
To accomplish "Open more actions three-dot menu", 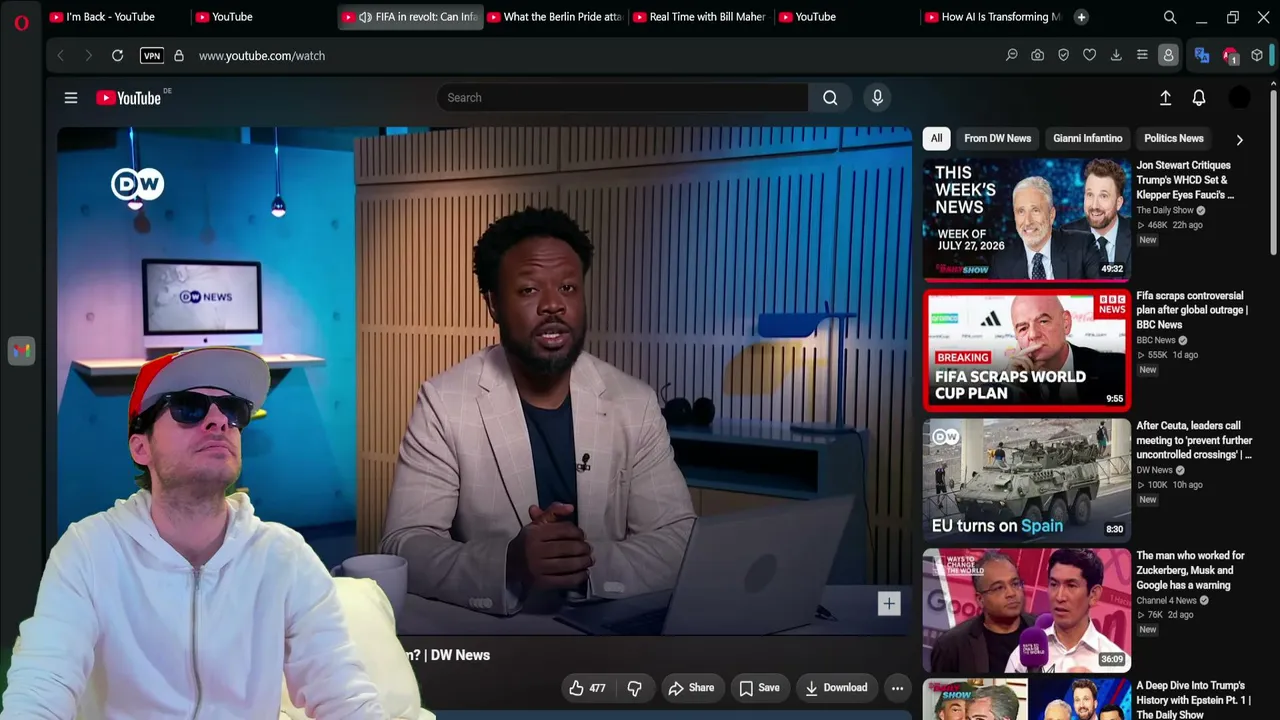I will [897, 688].
